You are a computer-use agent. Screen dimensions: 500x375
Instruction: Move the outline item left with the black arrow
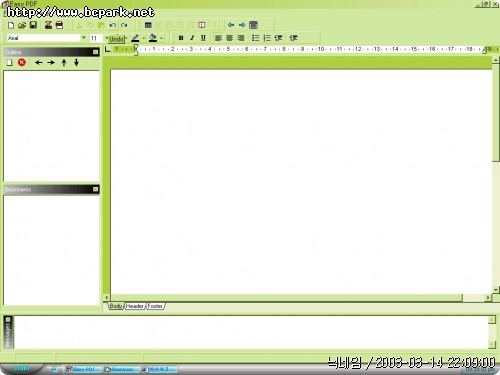click(x=39, y=62)
